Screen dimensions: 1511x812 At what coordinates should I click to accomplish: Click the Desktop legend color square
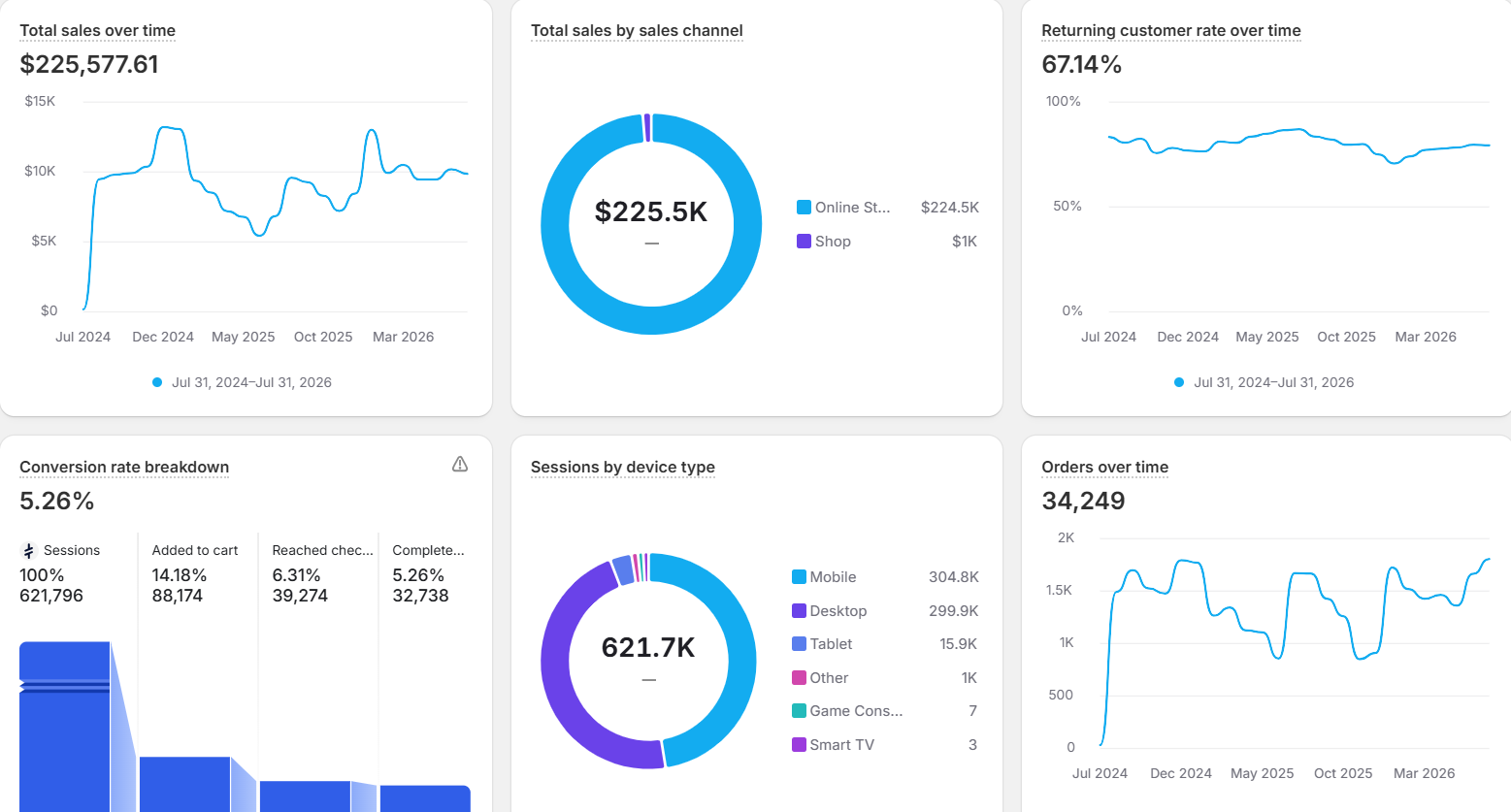tap(799, 611)
